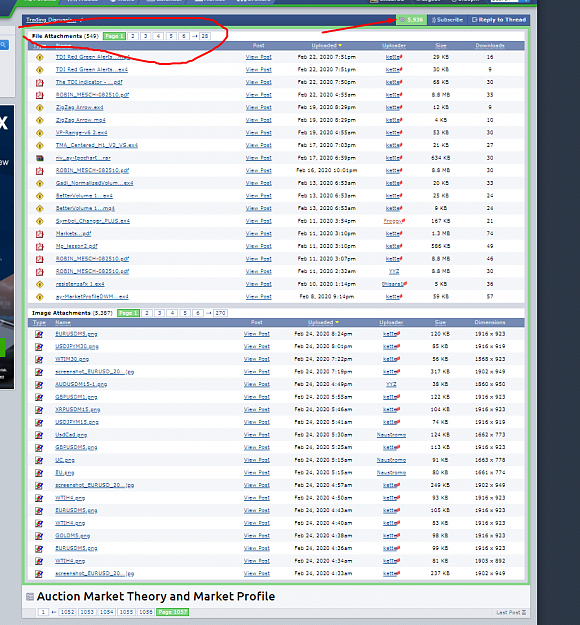580x625 pixels.
Task: Jump to last image attachments page 270
Action: pyautogui.click(x=220, y=313)
